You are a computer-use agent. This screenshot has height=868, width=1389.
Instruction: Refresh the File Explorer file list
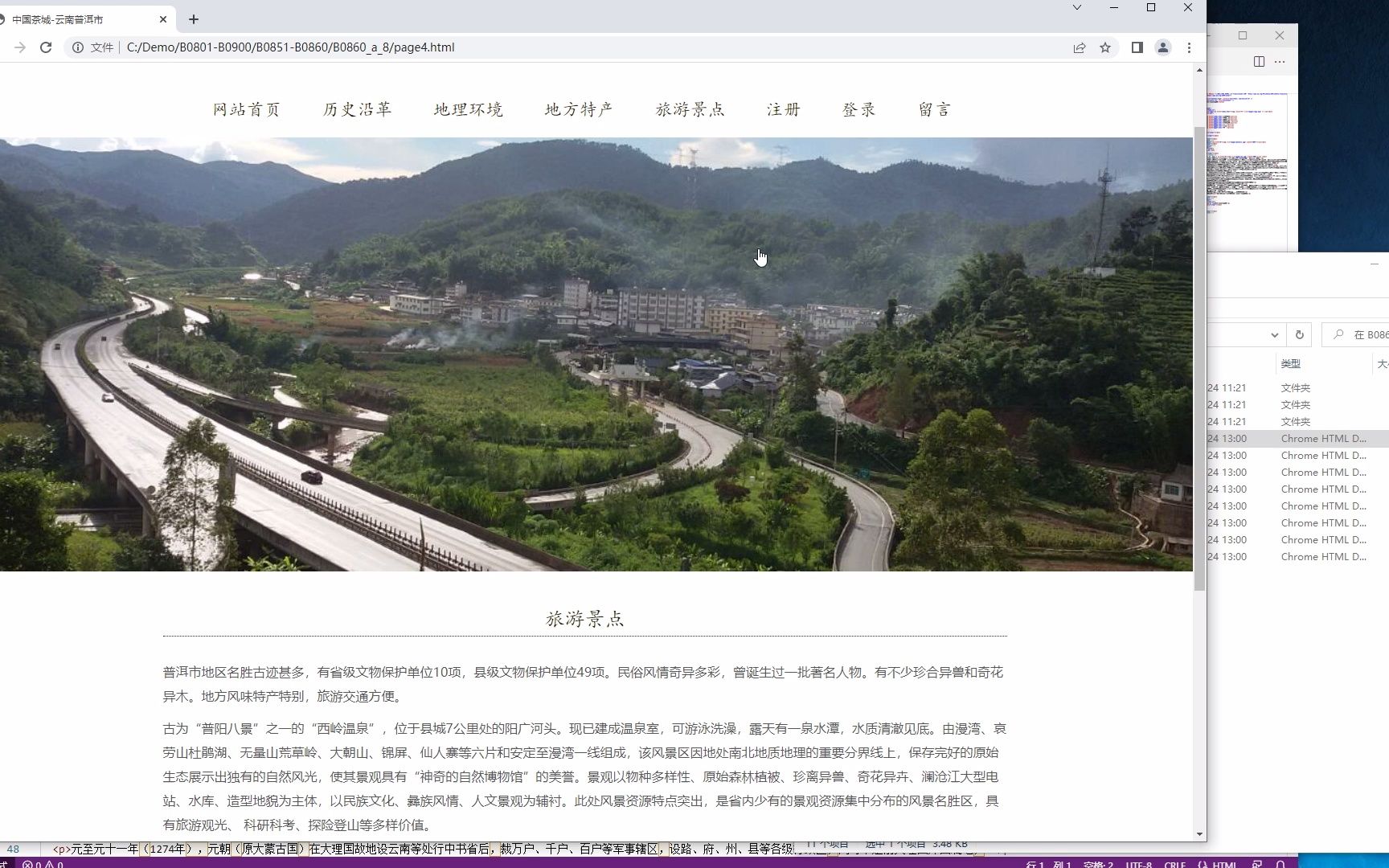[1300, 334]
